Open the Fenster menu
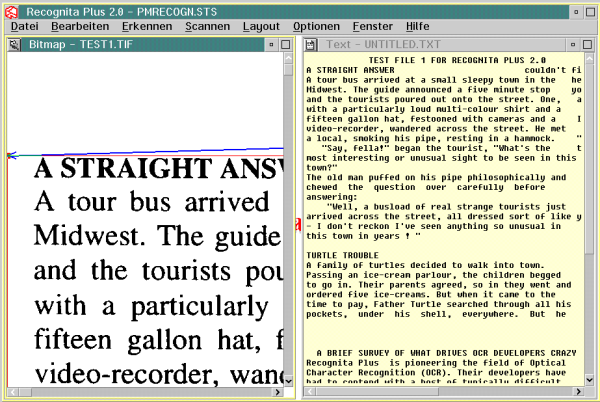The image size is (600, 402). (374, 24)
